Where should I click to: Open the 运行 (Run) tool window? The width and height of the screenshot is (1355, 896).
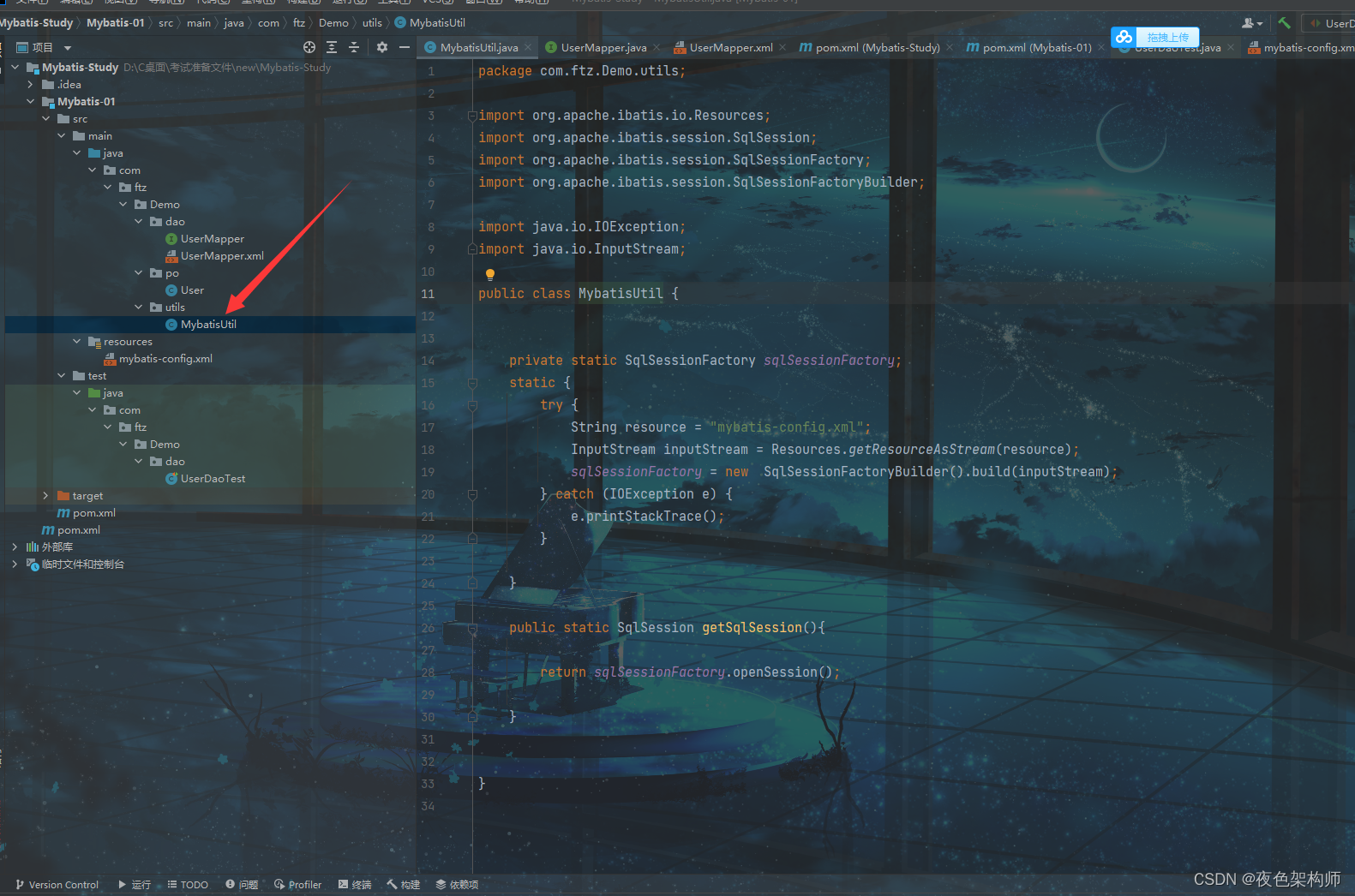135,885
